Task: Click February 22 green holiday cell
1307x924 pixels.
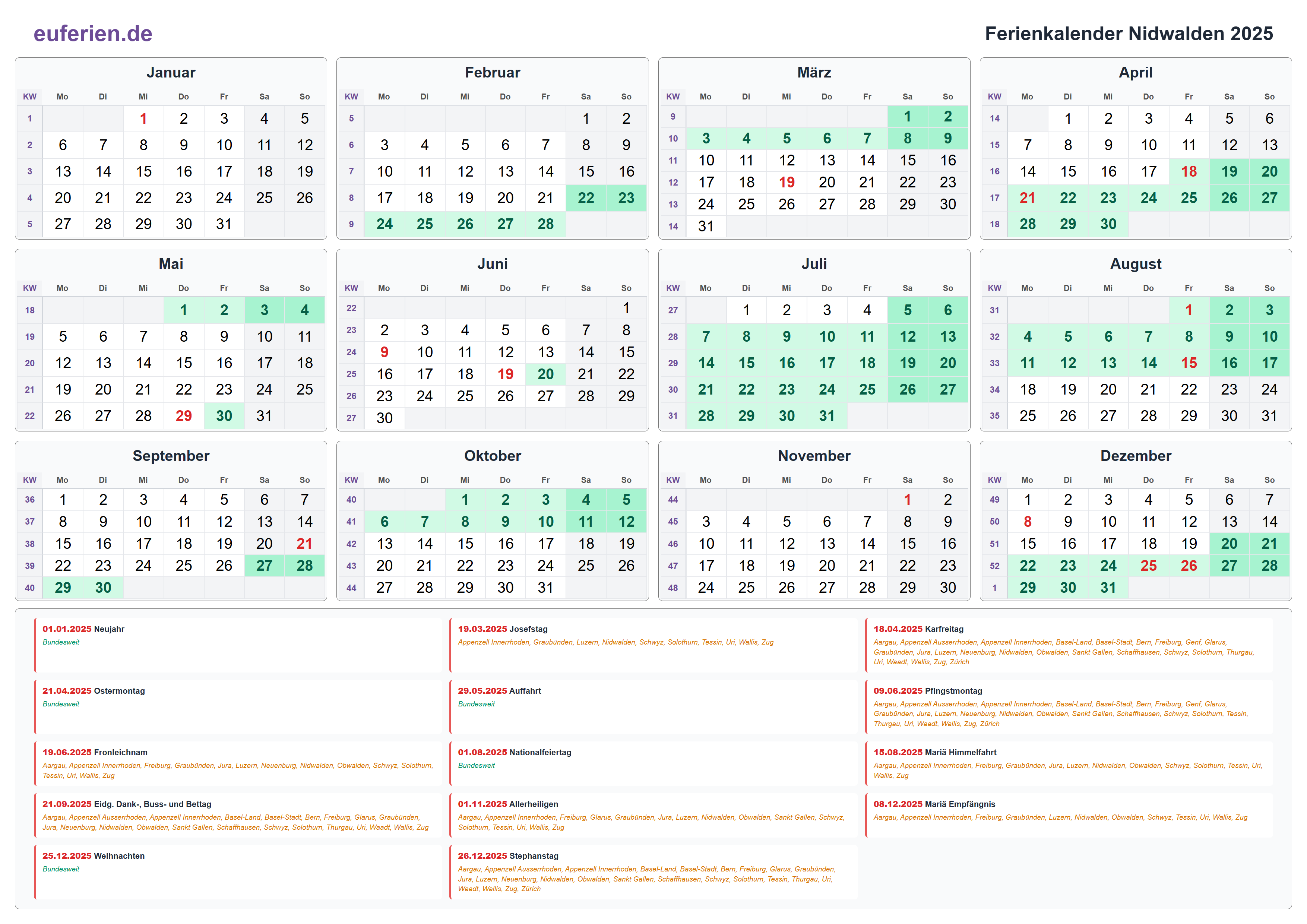Action: 586,197
